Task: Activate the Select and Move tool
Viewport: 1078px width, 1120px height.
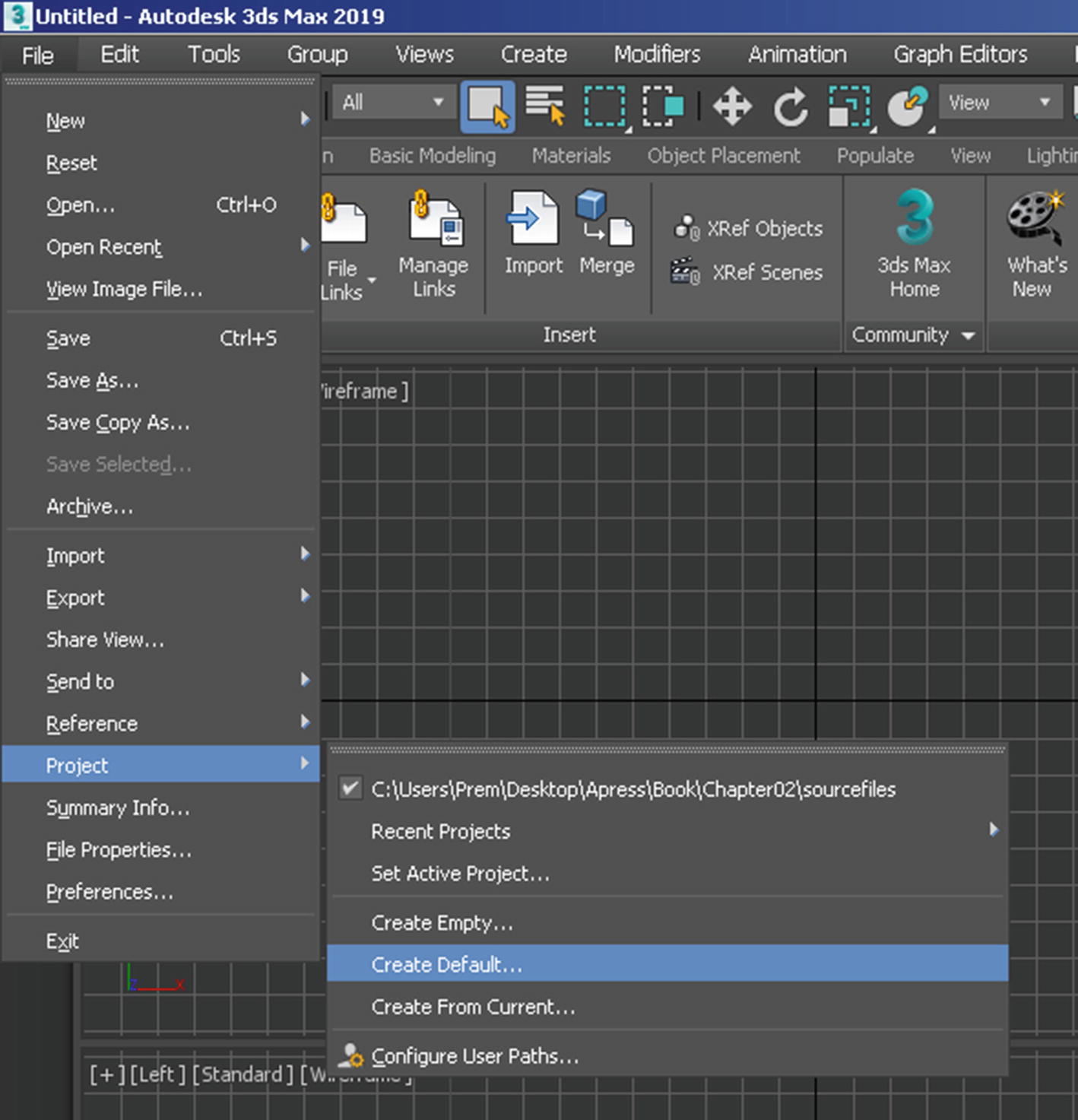Action: click(x=732, y=106)
